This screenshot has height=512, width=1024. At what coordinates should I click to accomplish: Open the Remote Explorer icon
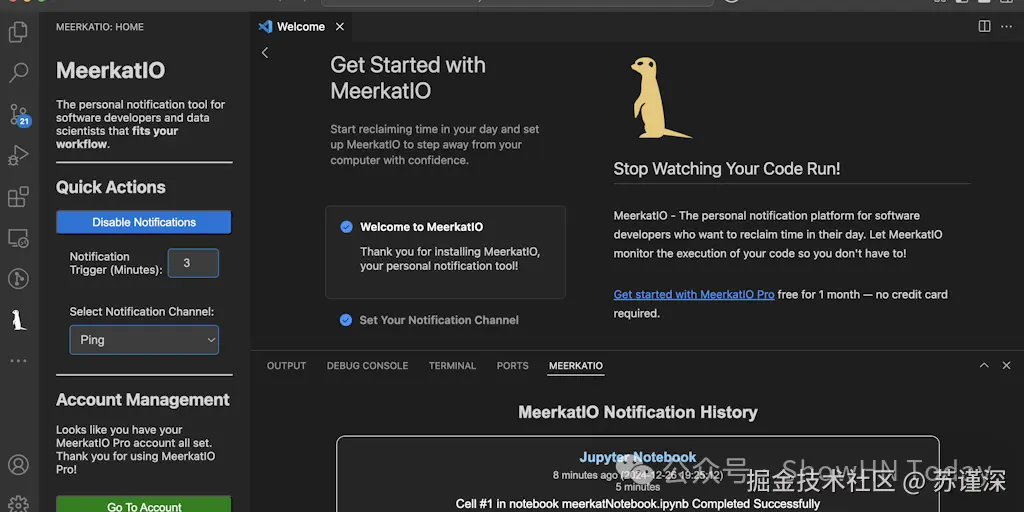click(x=18, y=238)
